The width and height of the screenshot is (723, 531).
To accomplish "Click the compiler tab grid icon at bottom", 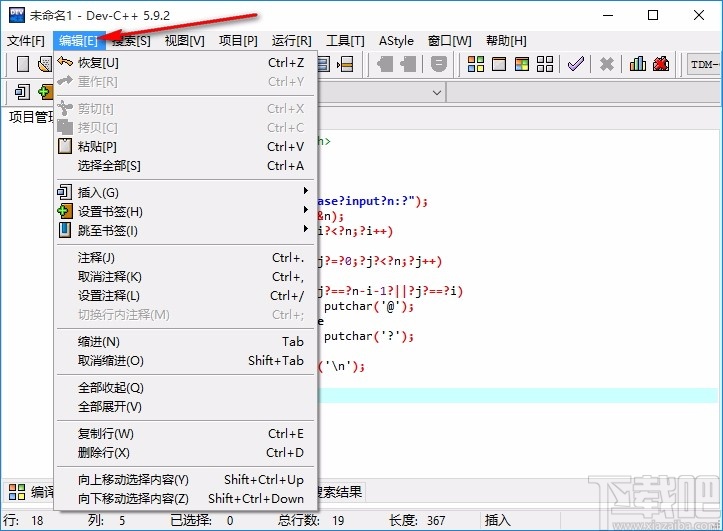I will click(x=17, y=492).
